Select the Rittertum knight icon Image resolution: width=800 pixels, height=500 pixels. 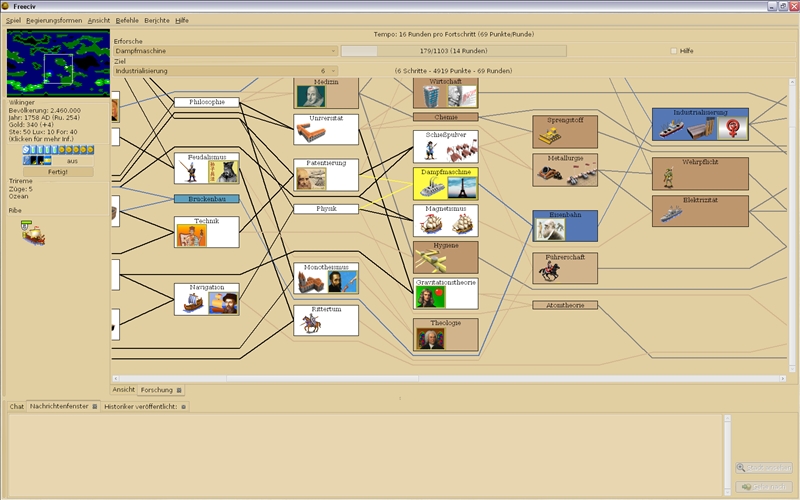[311, 324]
